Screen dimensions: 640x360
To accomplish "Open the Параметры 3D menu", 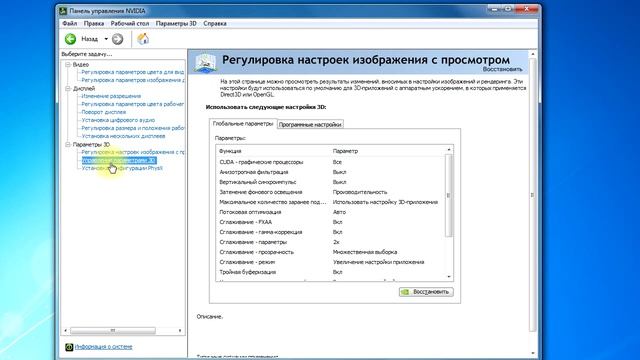I will click(176, 23).
